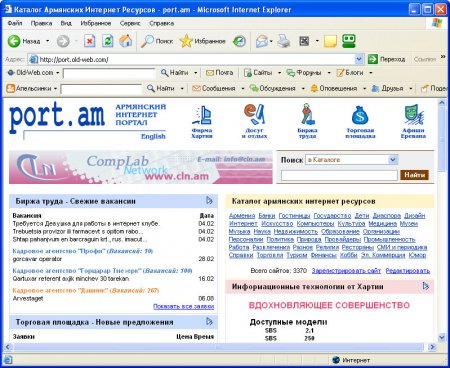
Task: Print the page with printer icon
Action: coord(284,41)
